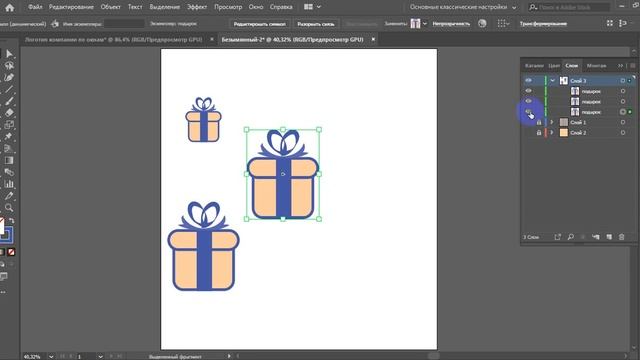Open the Справка menu

pyautogui.click(x=281, y=7)
